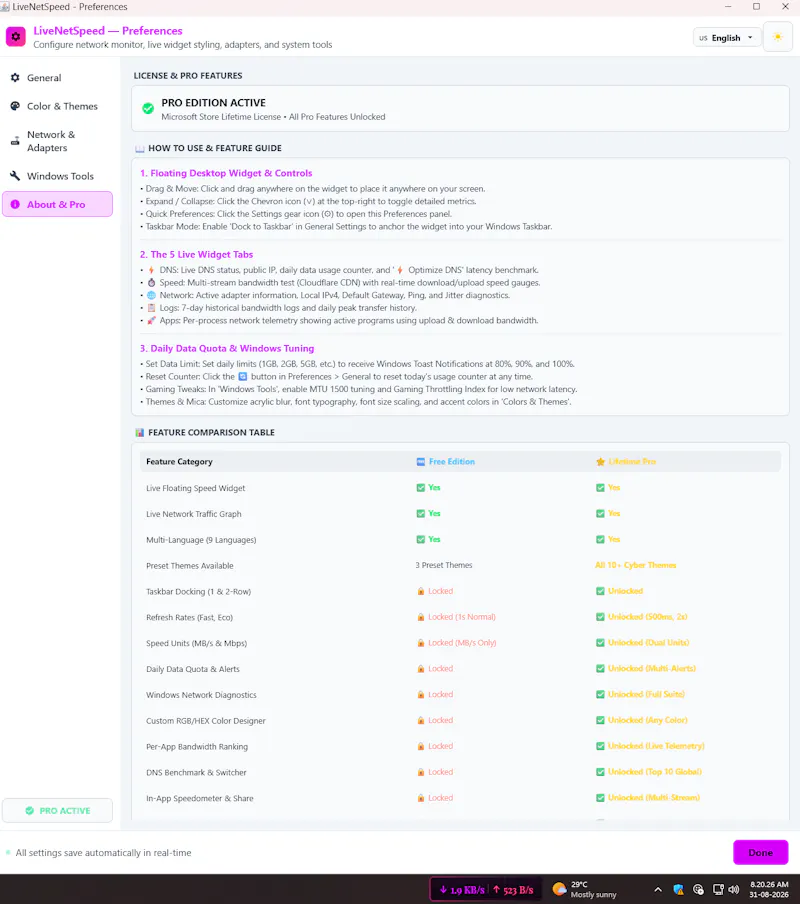
Task: Click the rocket Apps tab icon in guide
Action: pos(151,321)
